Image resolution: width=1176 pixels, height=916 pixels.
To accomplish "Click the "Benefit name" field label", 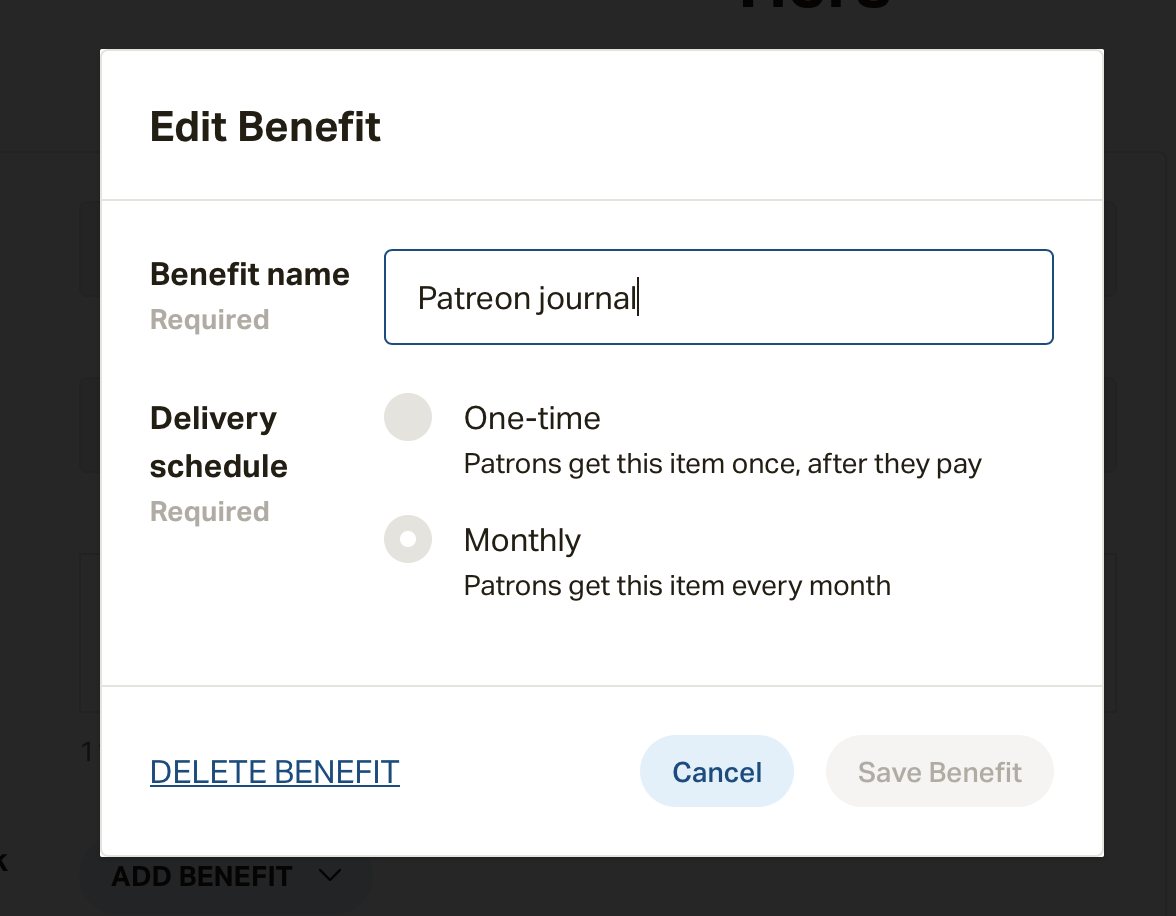I will coord(250,275).
